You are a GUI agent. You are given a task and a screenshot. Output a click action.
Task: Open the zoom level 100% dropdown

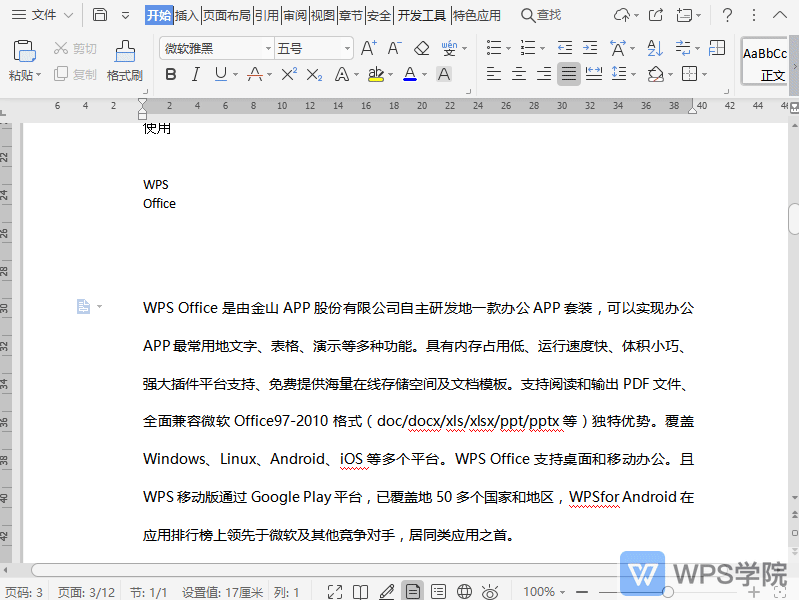click(x=563, y=592)
